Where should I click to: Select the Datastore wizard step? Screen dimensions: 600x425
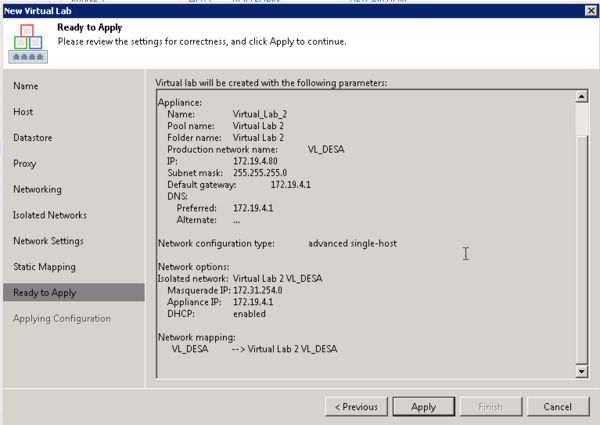[33, 138]
